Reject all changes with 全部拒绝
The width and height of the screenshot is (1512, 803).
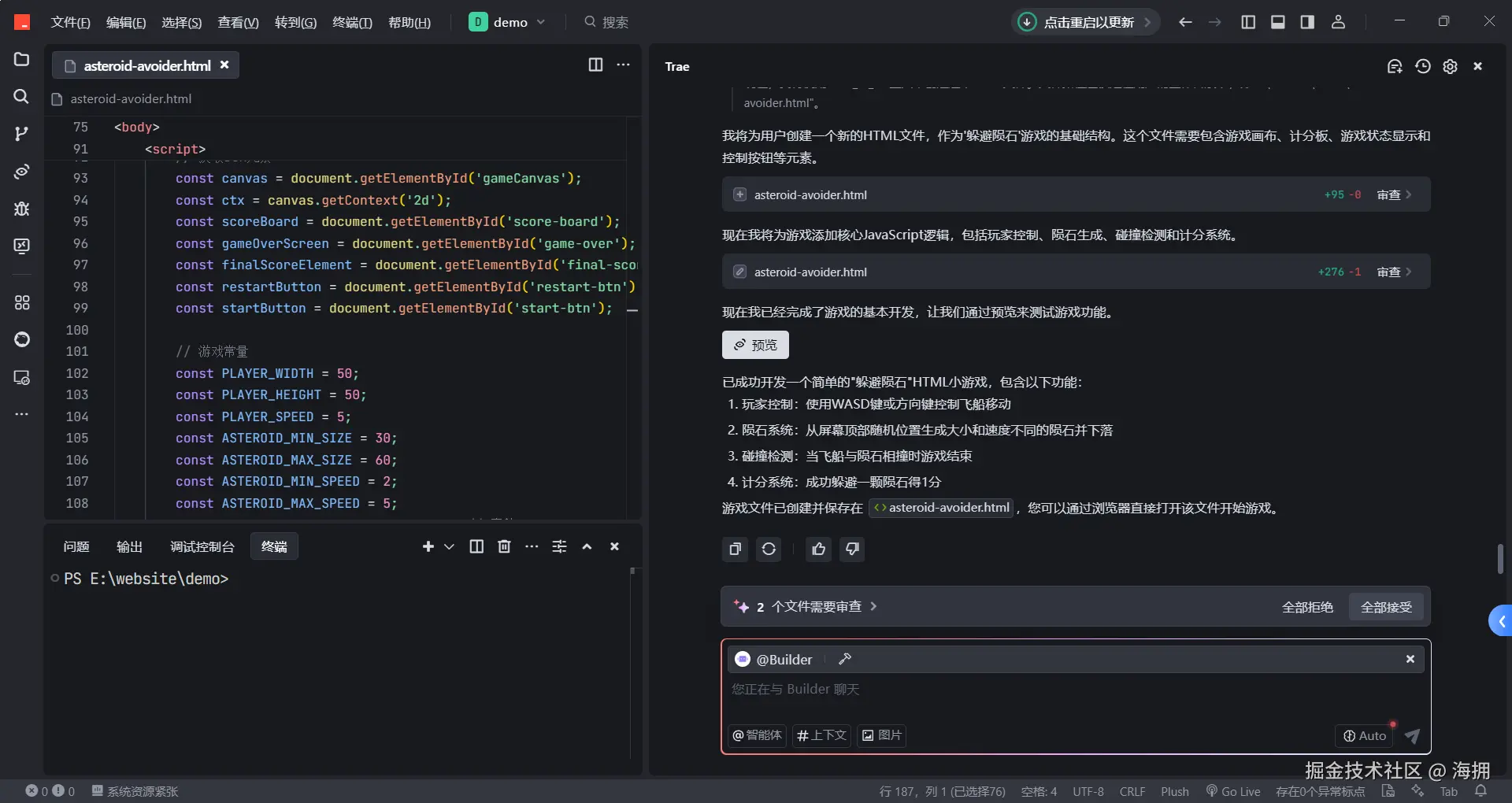pos(1307,607)
